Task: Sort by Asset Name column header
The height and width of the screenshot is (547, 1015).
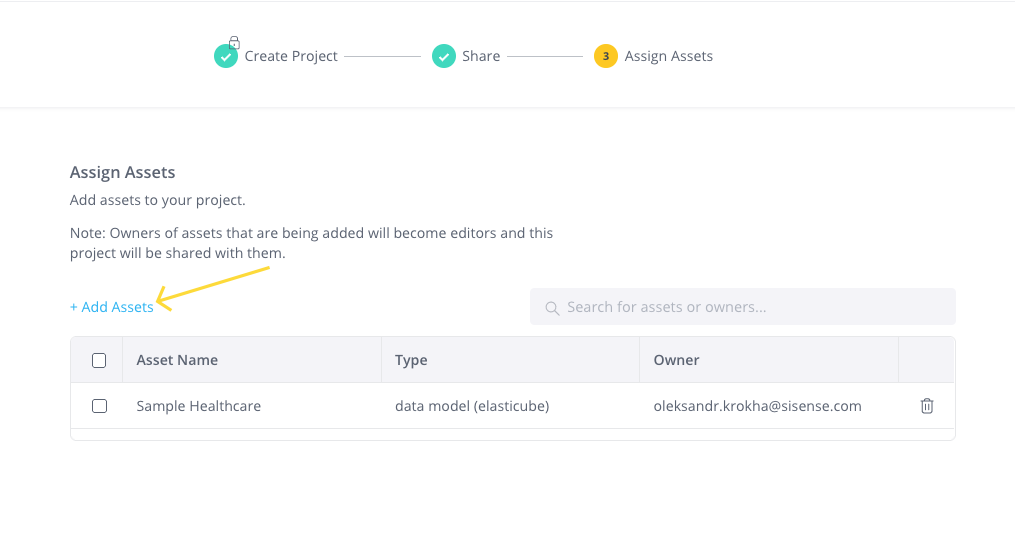Action: 177,360
